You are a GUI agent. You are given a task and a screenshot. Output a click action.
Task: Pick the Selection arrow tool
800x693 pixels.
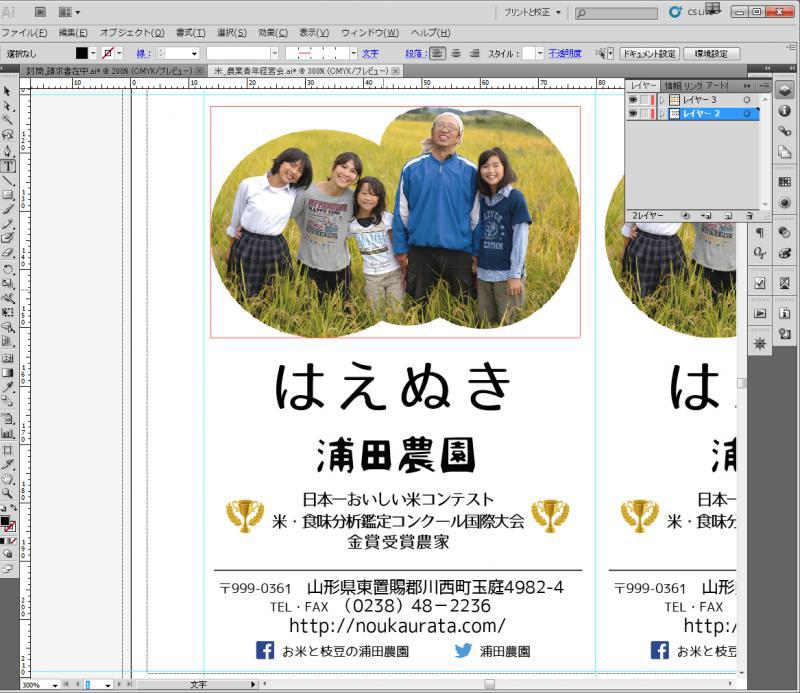pos(8,91)
